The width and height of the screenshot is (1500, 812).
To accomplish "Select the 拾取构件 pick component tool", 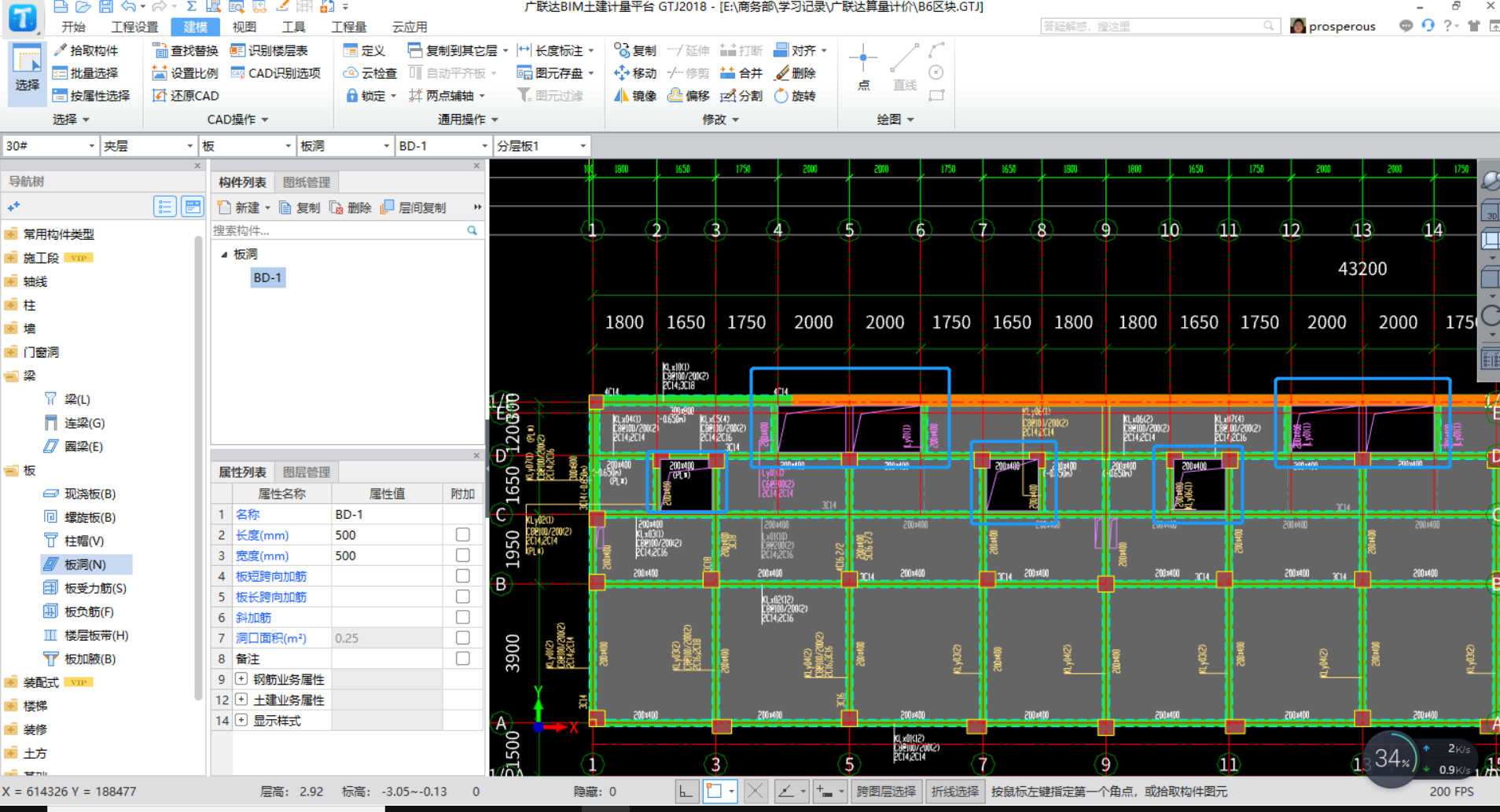I will point(85,50).
